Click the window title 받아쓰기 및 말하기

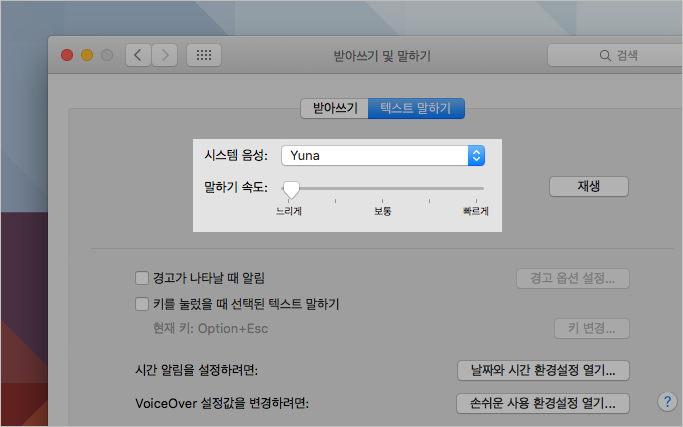(x=382, y=56)
